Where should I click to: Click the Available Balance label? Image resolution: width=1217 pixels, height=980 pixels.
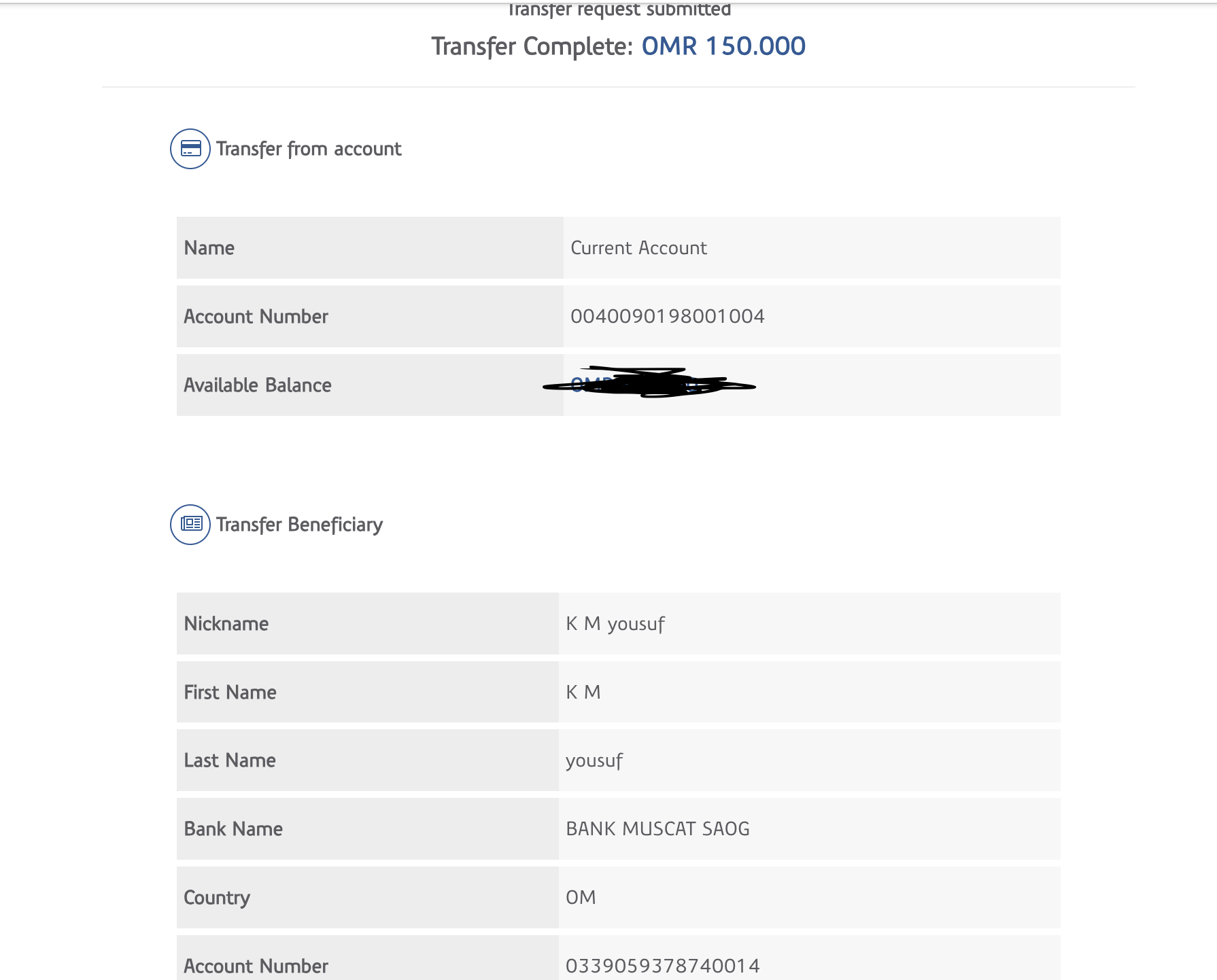(258, 385)
